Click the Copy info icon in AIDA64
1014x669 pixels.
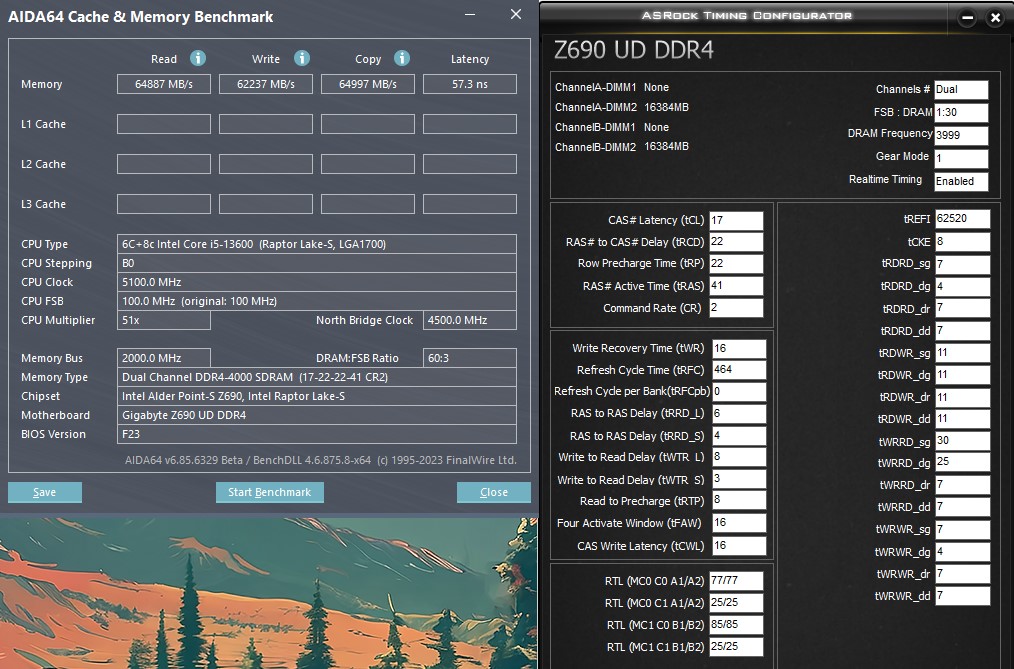point(402,58)
